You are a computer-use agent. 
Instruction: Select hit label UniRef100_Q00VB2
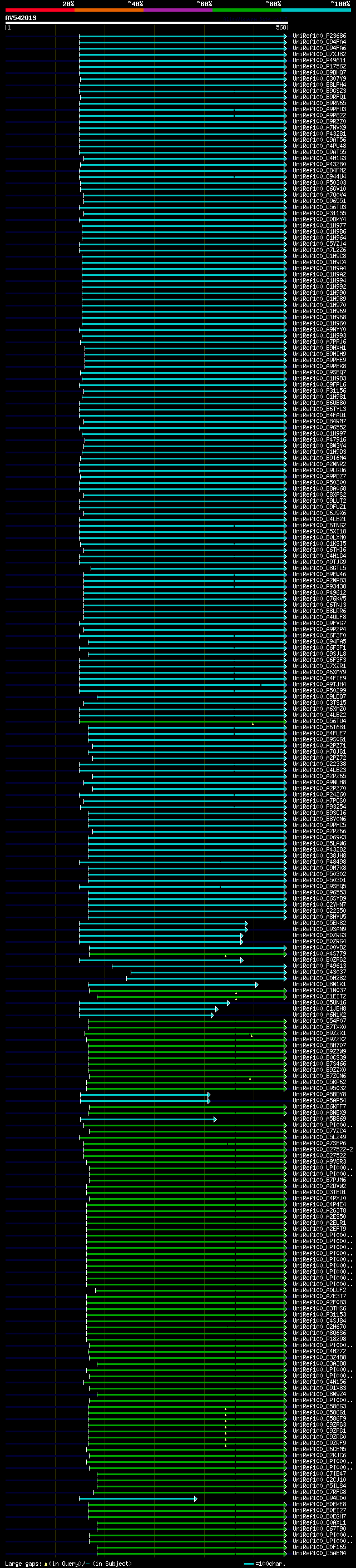tap(319, 947)
